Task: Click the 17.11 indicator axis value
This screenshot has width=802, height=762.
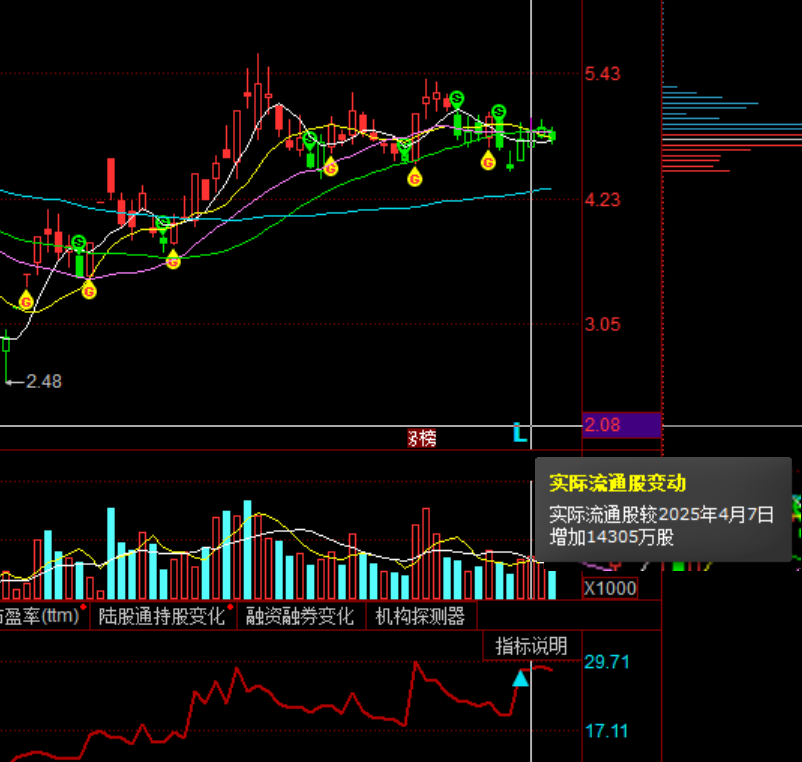Action: pos(607,731)
